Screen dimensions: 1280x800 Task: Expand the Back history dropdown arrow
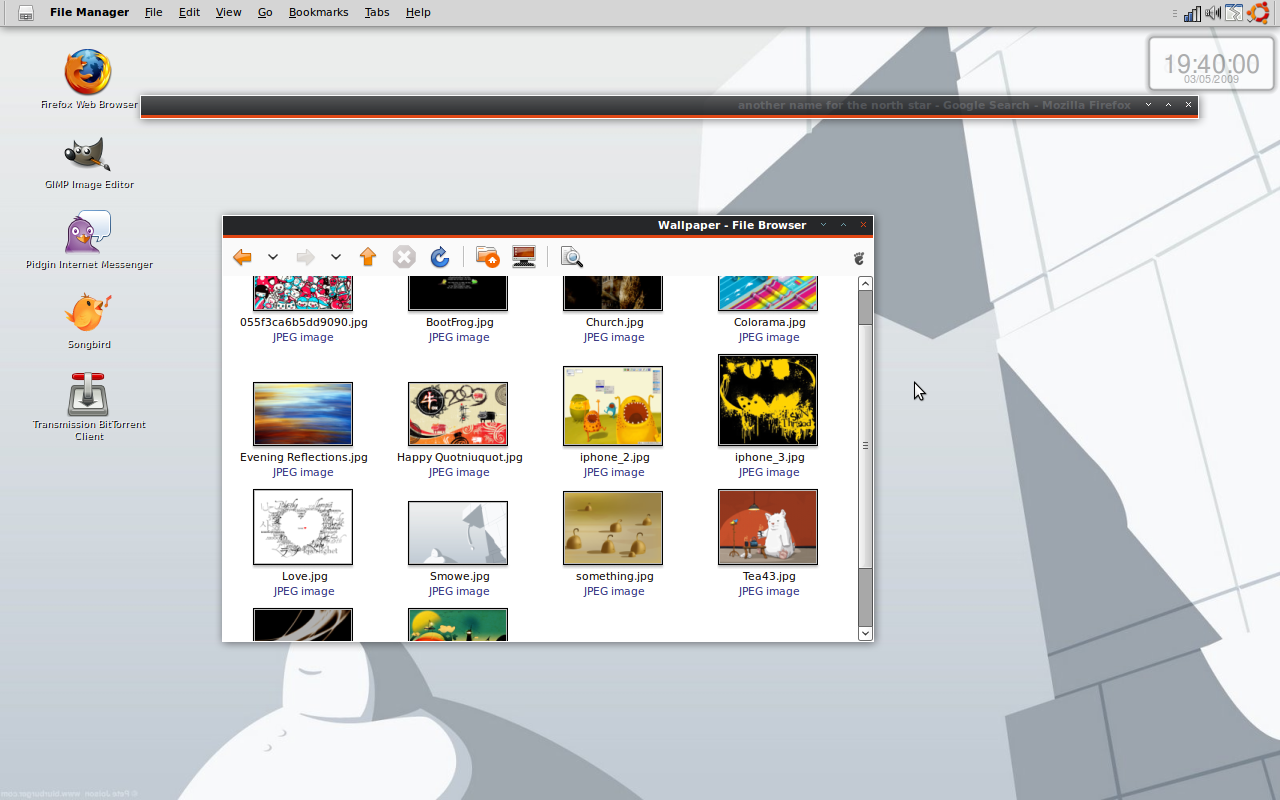pyautogui.click(x=272, y=258)
